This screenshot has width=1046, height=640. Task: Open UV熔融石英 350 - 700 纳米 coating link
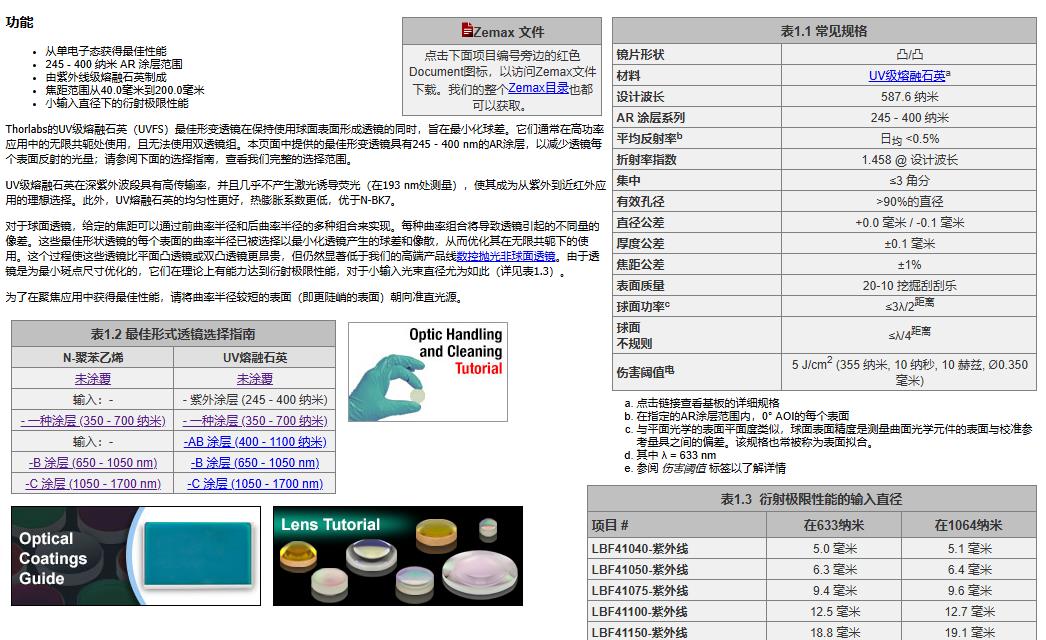(x=255, y=421)
